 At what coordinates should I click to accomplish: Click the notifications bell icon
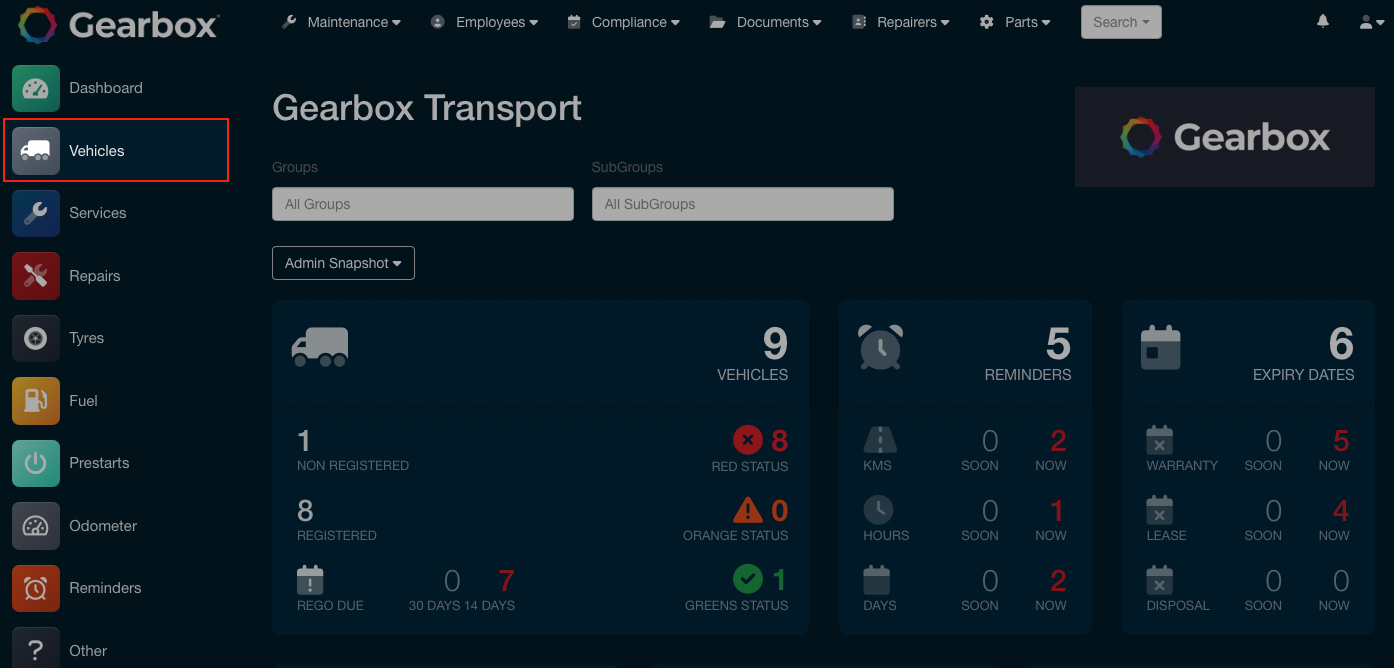click(1323, 21)
